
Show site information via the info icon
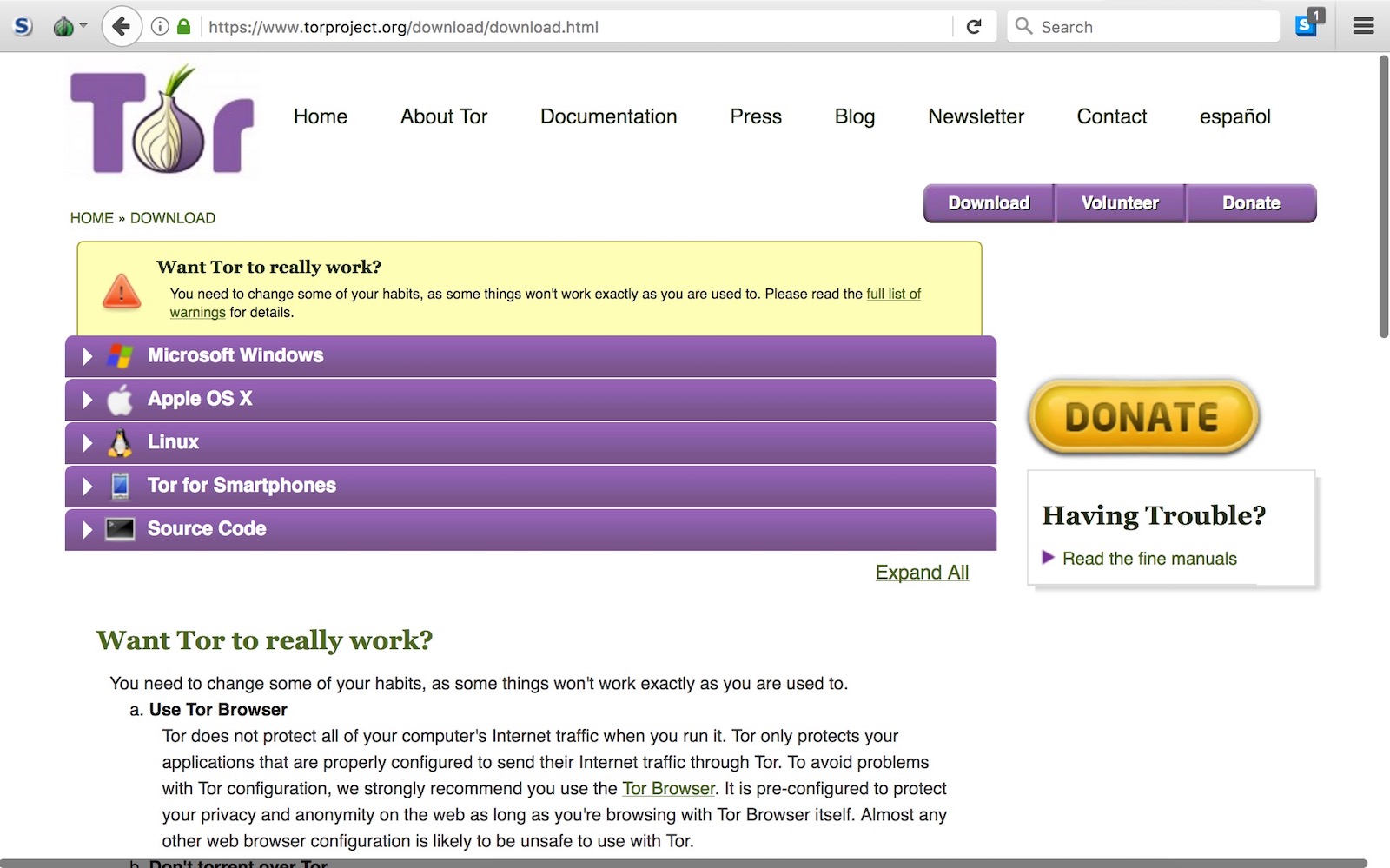160,27
